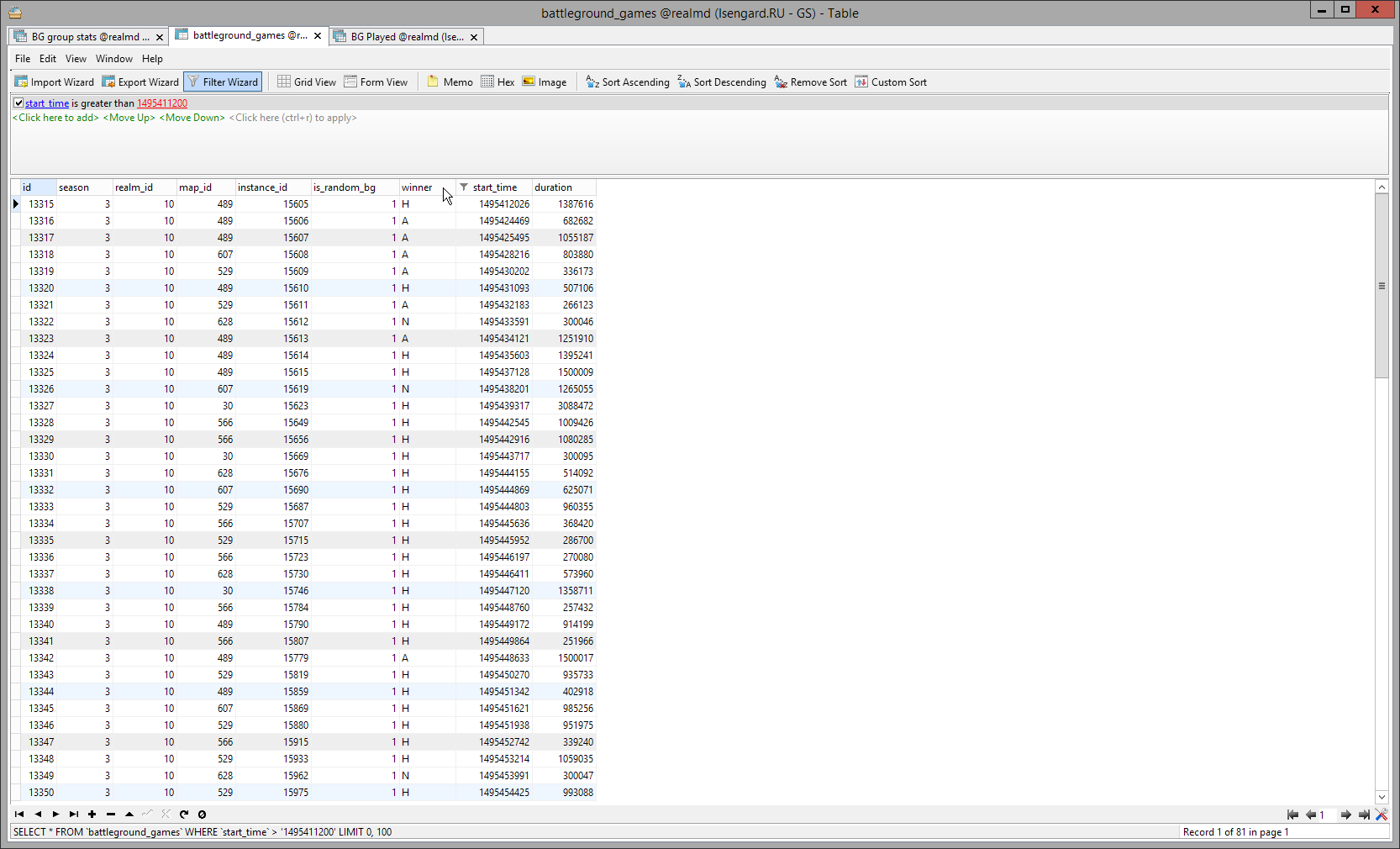Move the filter condition up
Screen dimensions: 1400x849
[x=129, y=118]
